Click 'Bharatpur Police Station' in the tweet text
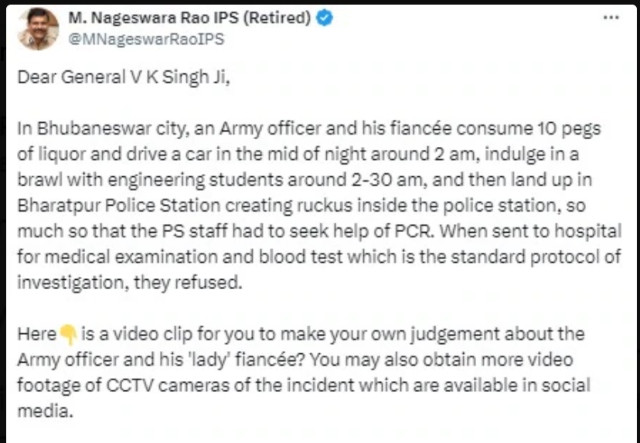 pos(119,205)
